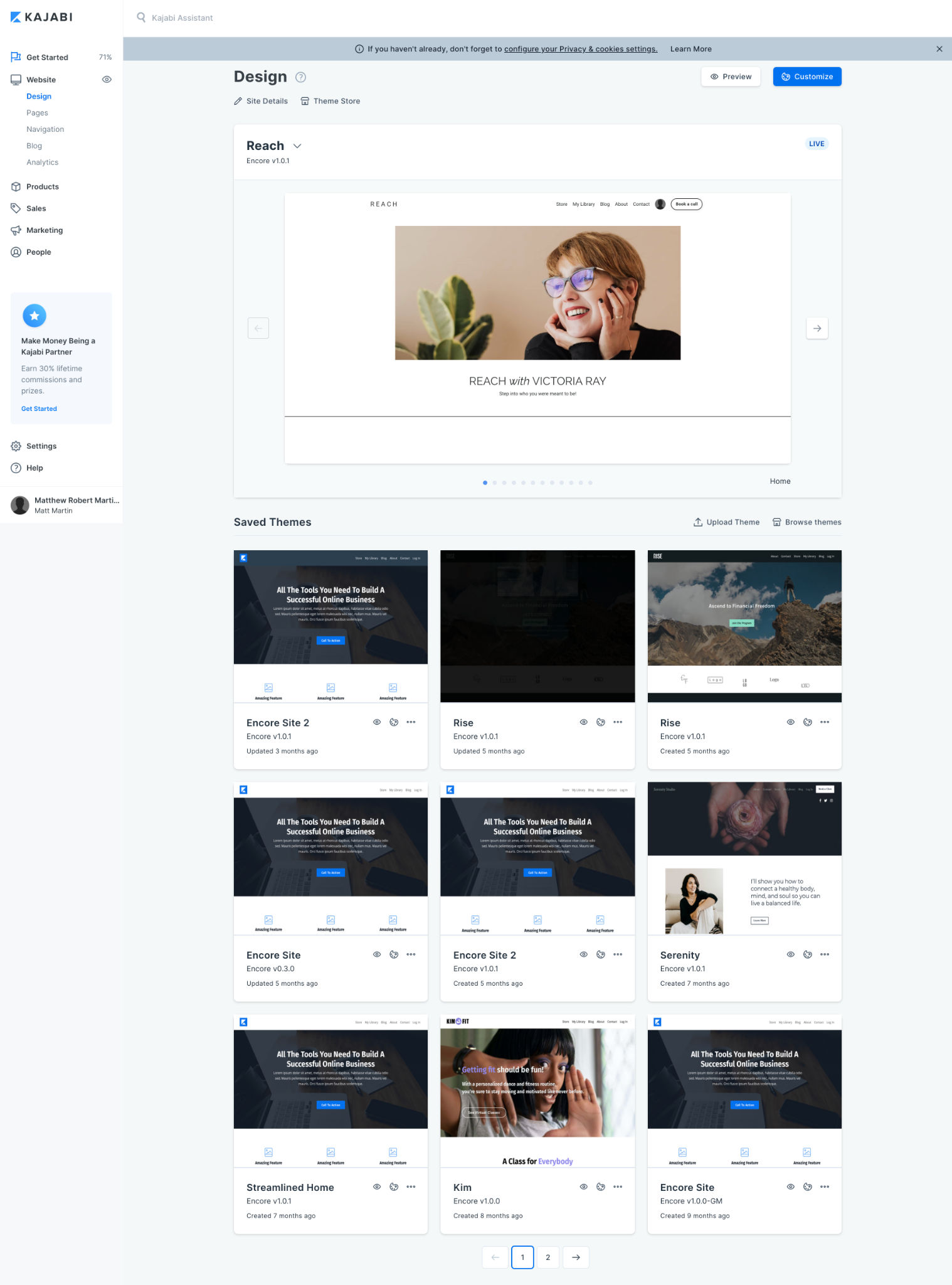This screenshot has width=952, height=1285.
Task: Click palette icon on Encore Site v1.0.0-GM
Action: (x=808, y=1186)
